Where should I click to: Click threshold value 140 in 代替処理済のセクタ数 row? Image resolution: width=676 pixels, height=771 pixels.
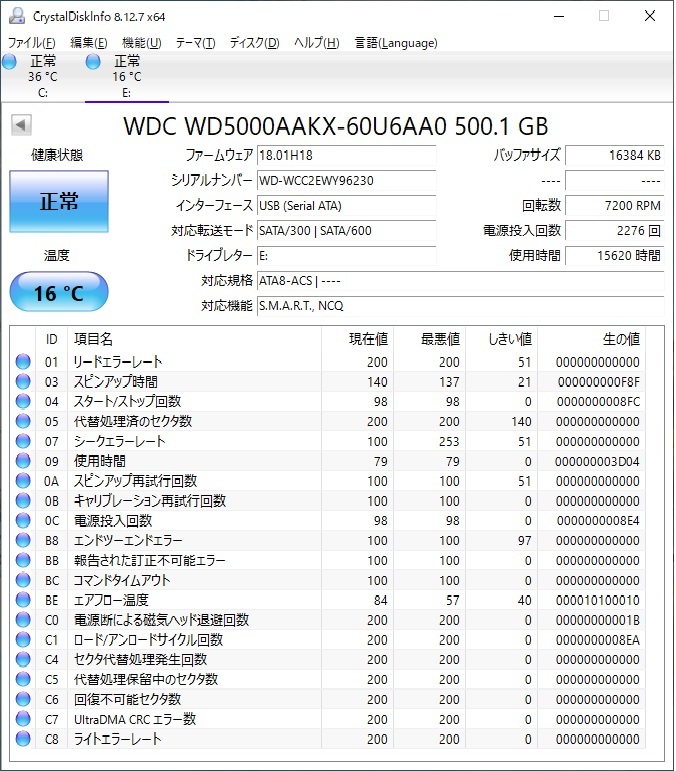point(521,422)
